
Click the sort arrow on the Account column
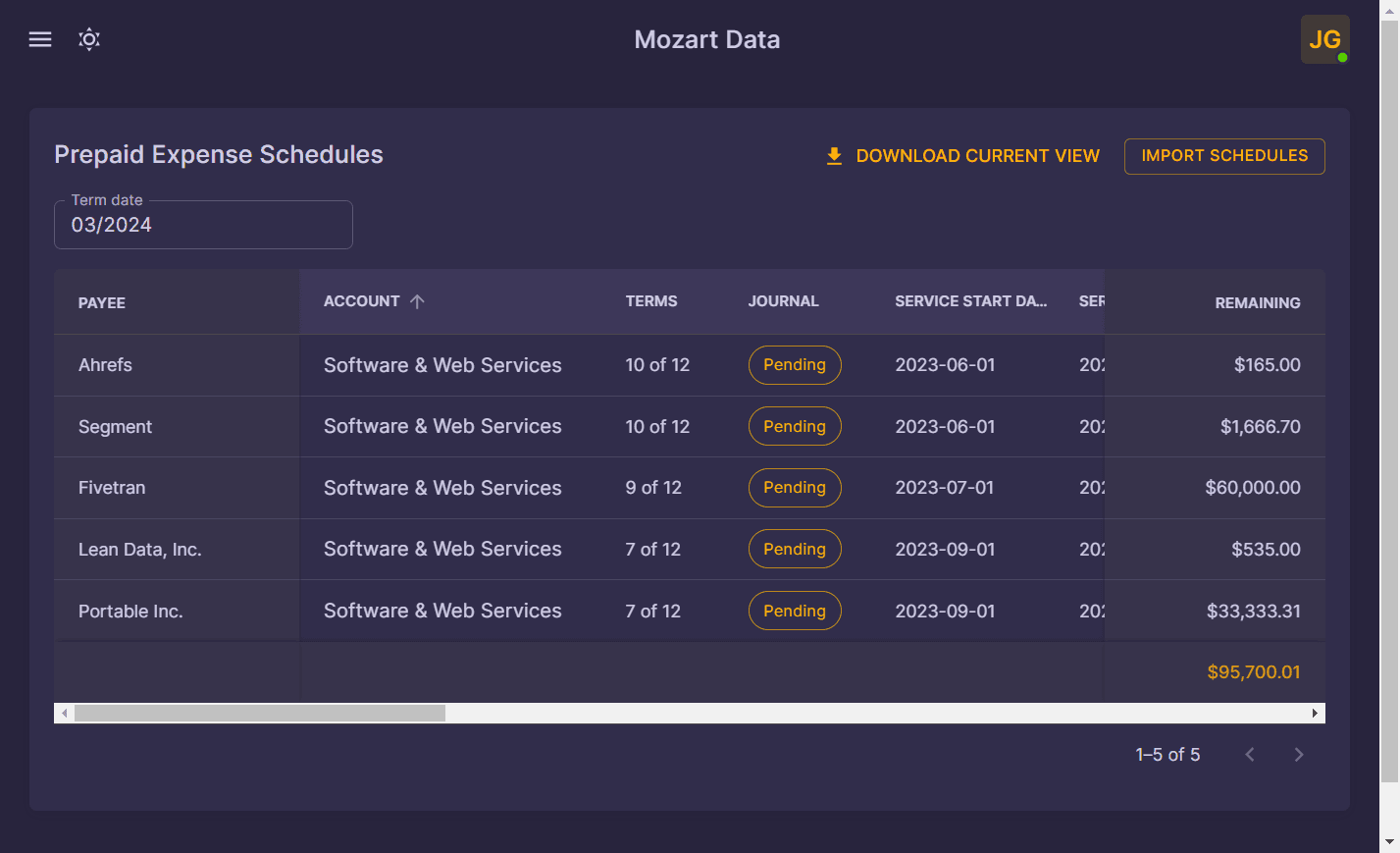pos(418,301)
